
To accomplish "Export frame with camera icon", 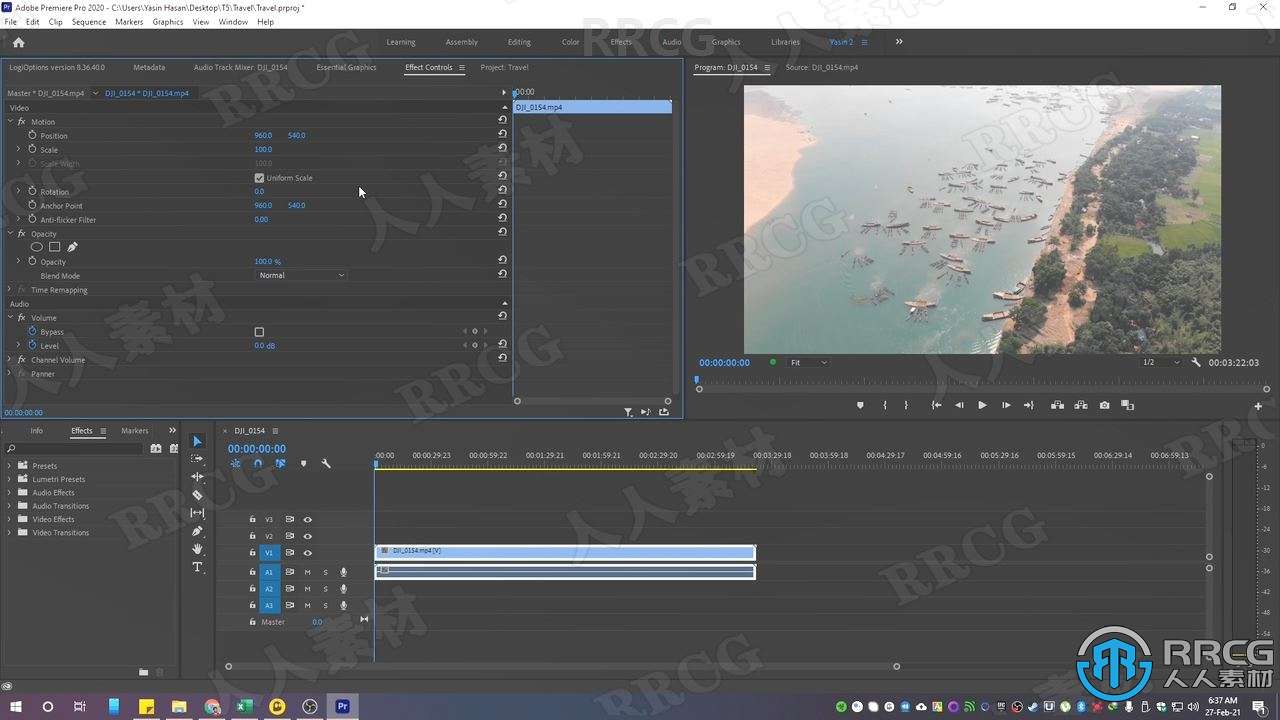I will click(1104, 405).
